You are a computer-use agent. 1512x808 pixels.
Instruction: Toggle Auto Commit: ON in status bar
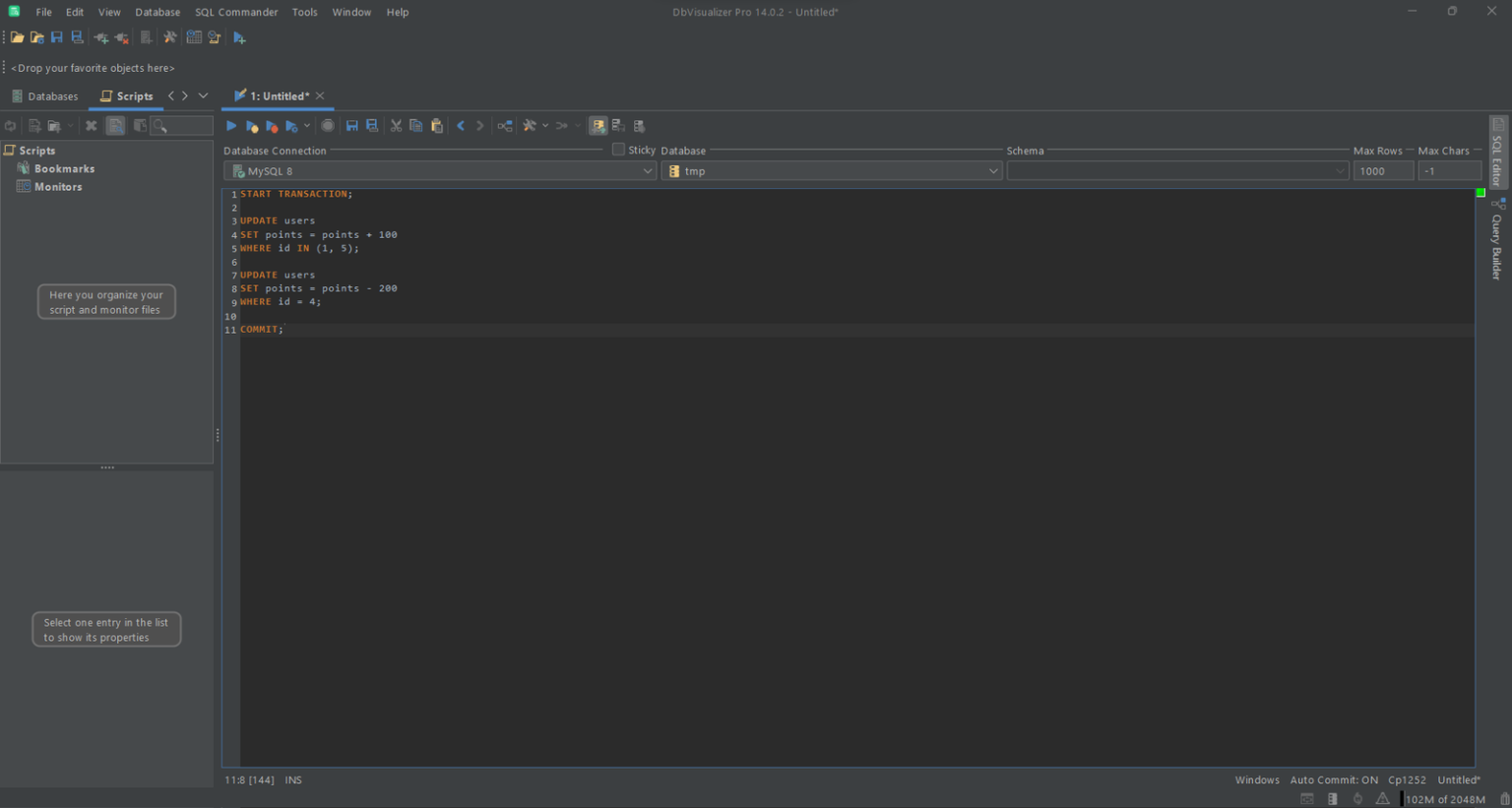(x=1333, y=779)
